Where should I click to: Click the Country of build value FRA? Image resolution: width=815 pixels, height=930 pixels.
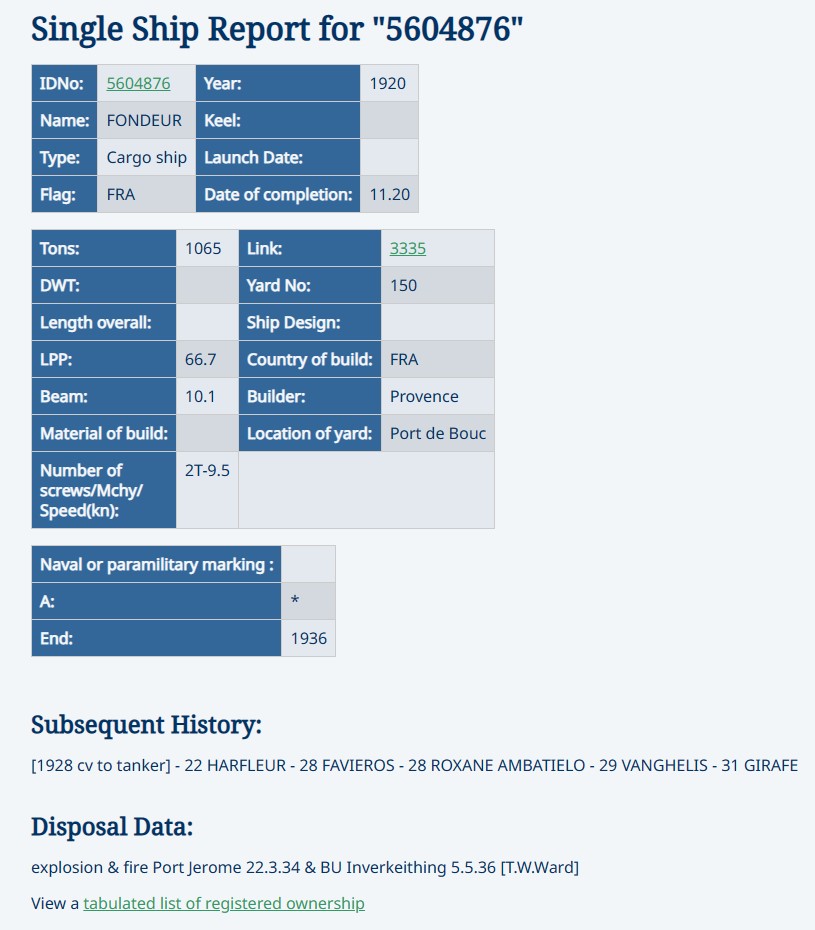404,360
